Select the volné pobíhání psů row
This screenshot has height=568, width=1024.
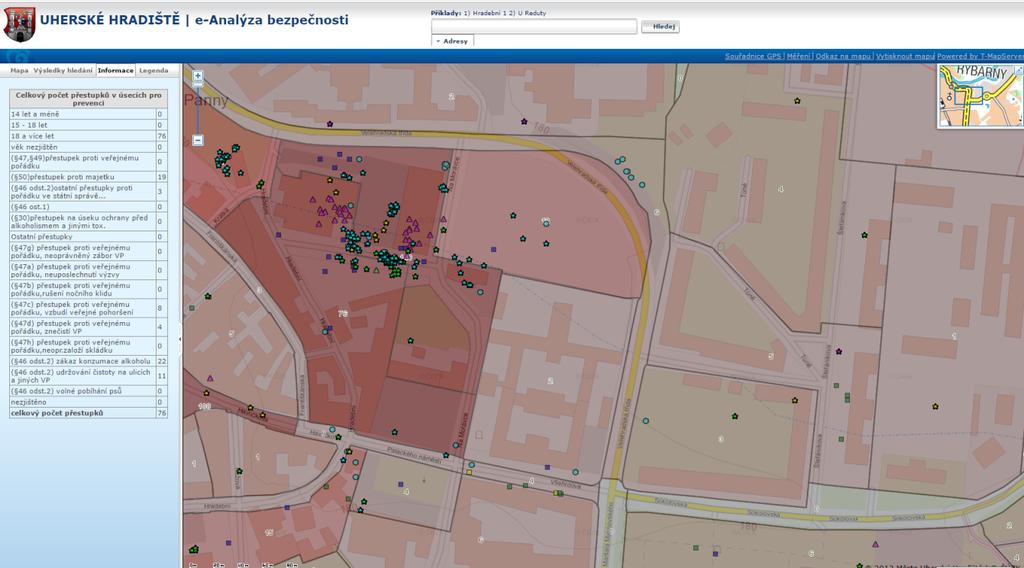coord(88,391)
